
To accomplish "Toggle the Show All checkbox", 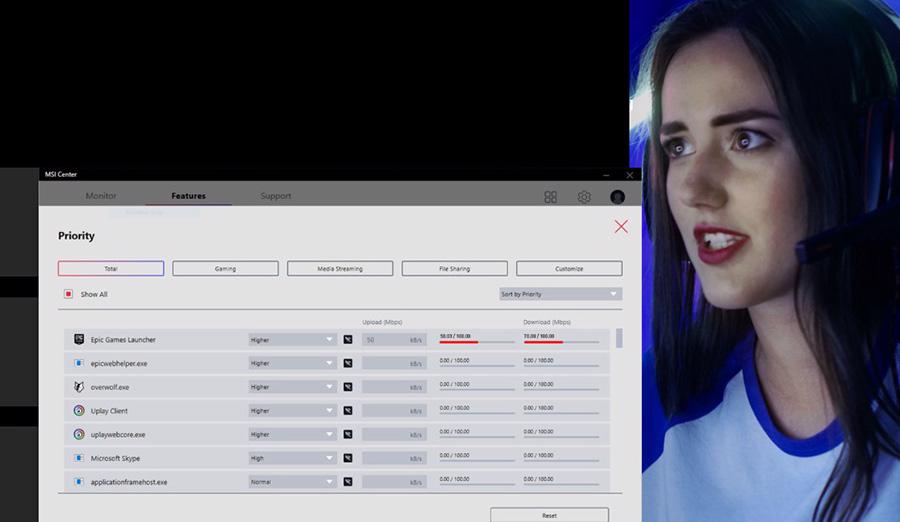I will (68, 294).
